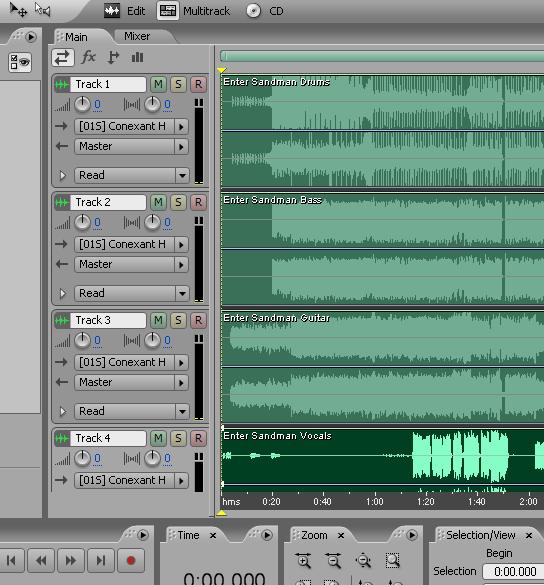Arm Track 4 for record
The height and width of the screenshot is (585, 544).
[x=198, y=438]
